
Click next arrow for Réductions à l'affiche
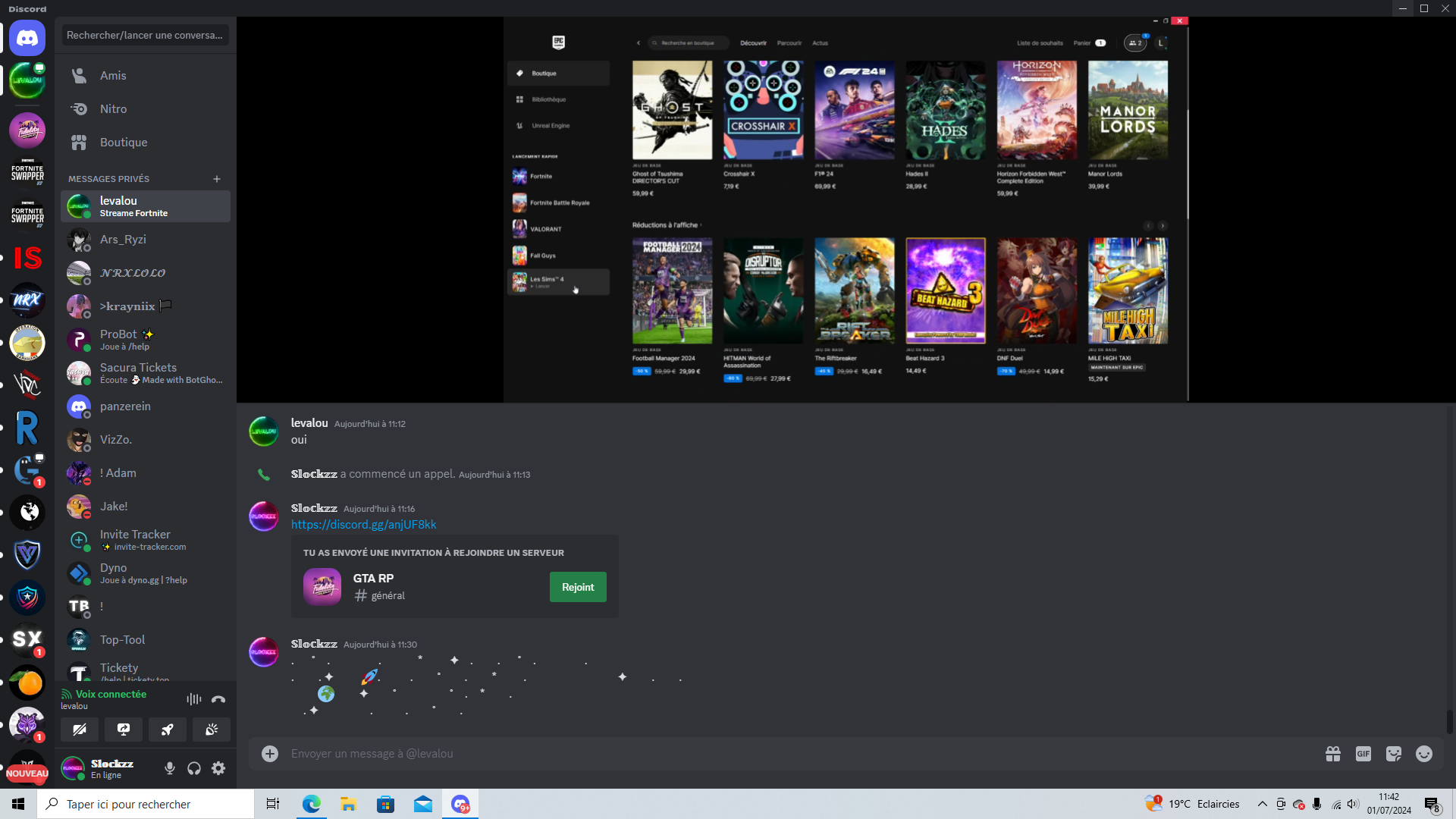pos(1163,225)
